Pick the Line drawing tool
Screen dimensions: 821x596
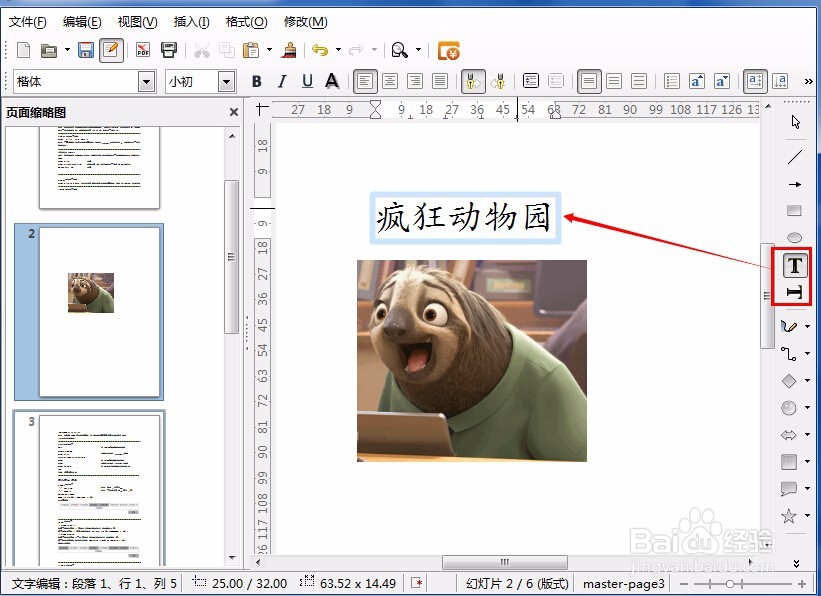[795, 157]
